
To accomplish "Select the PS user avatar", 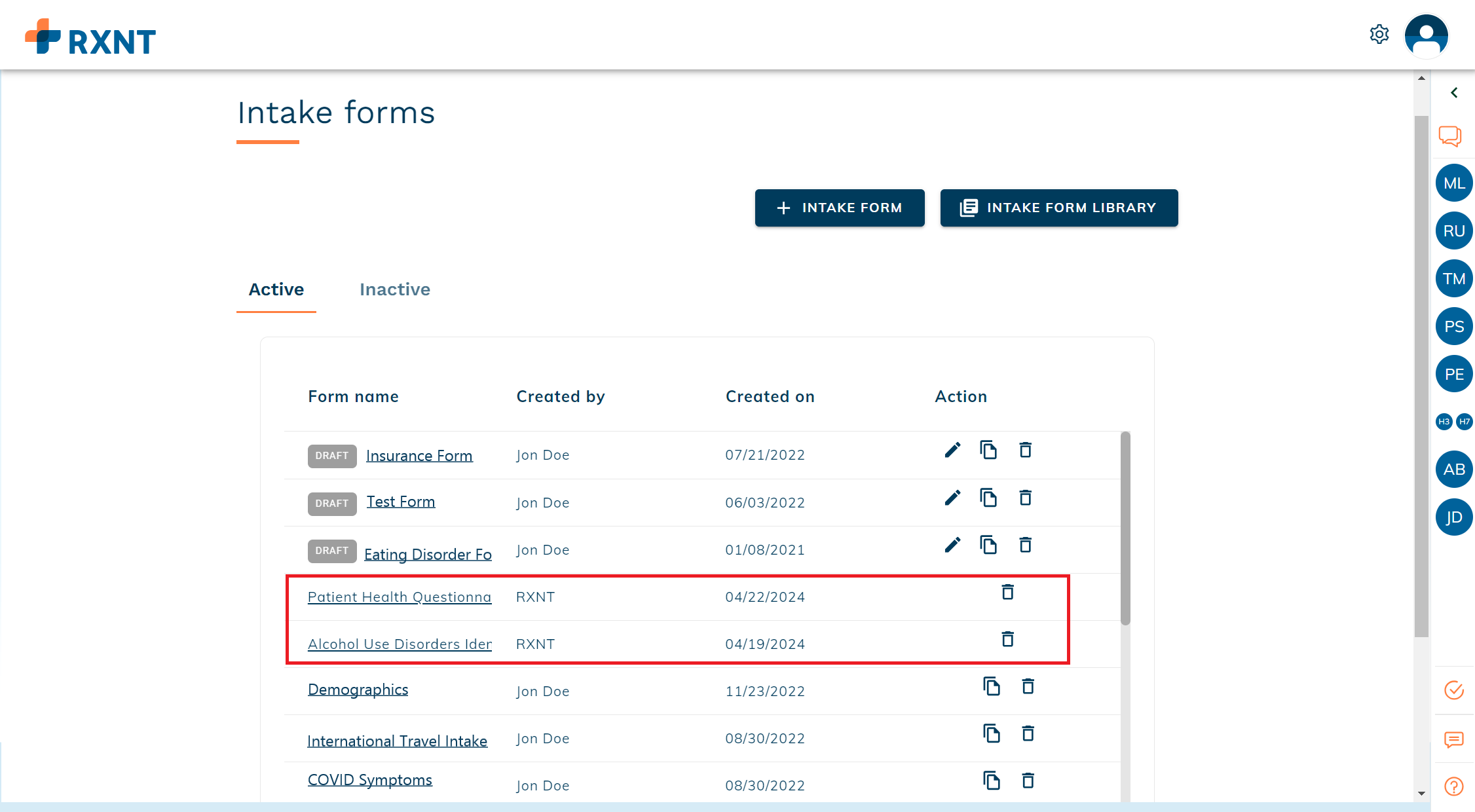I will click(x=1454, y=326).
